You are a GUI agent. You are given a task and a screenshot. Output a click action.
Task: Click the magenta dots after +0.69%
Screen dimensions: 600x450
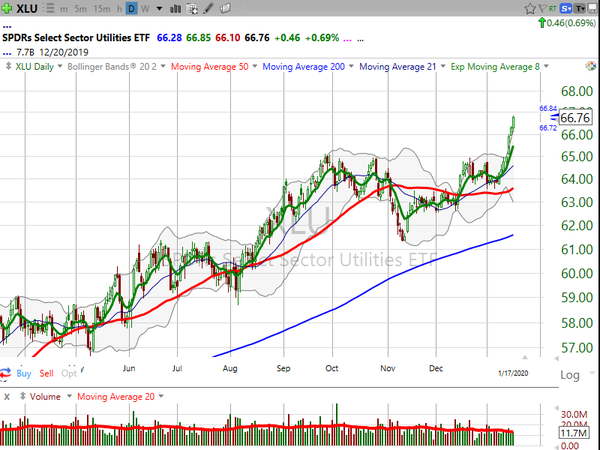[x=347, y=40]
